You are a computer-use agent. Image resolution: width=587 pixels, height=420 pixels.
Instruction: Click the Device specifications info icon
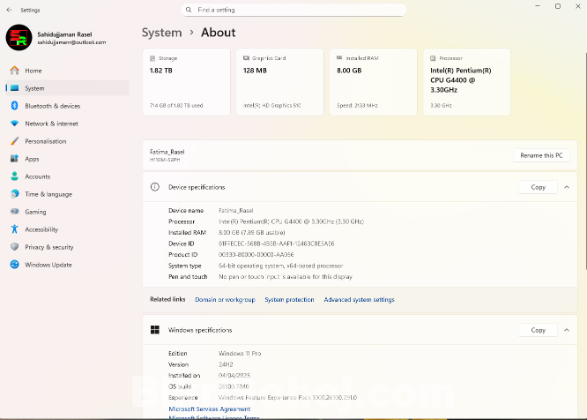click(155, 187)
